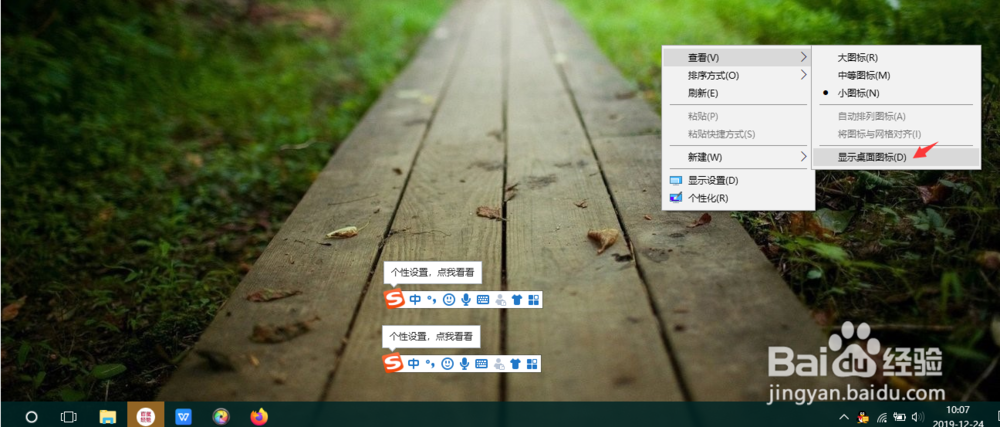1000x427 pixels.
Task: Expand the 排序方式(O) submenu
Action: point(737,75)
